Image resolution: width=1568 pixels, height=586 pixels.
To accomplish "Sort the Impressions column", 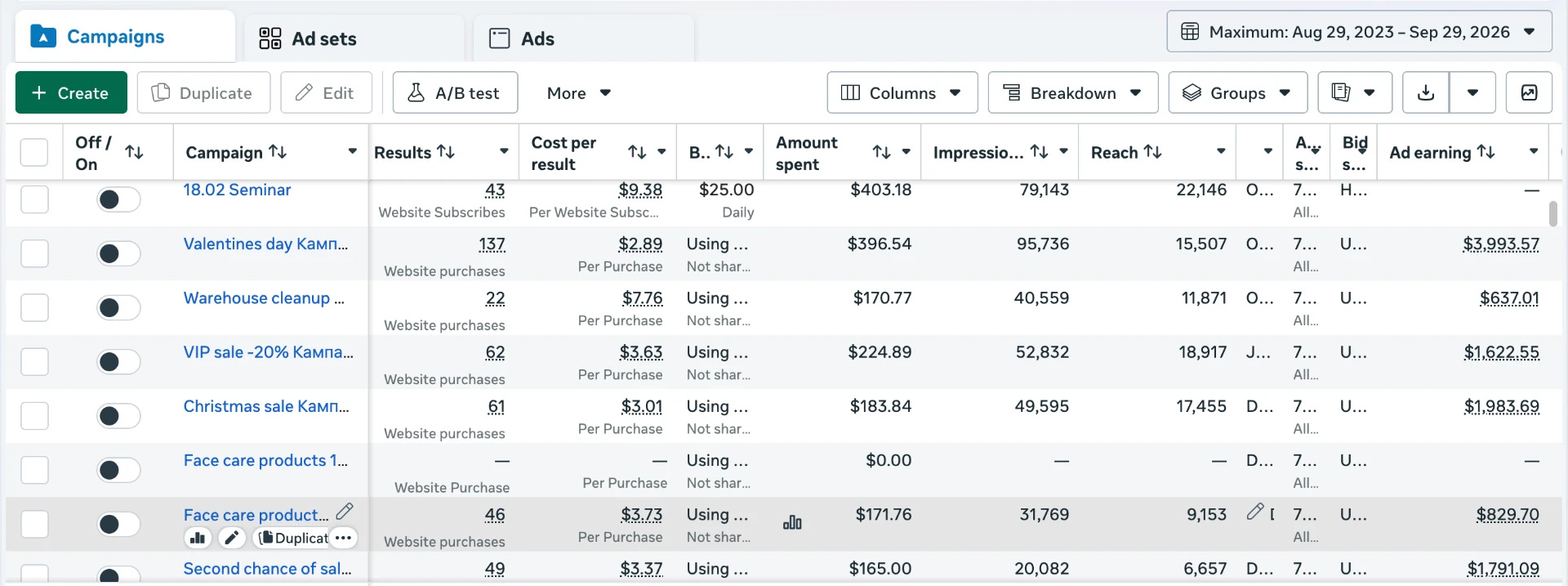I will click(1039, 151).
